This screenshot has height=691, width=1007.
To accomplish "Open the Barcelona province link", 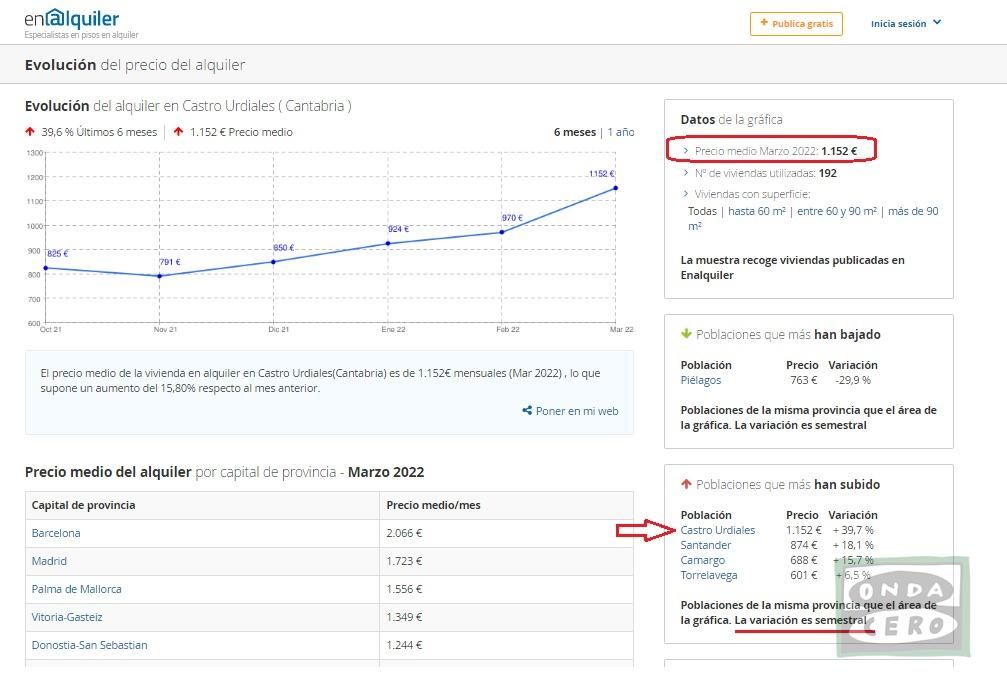I will [56, 533].
